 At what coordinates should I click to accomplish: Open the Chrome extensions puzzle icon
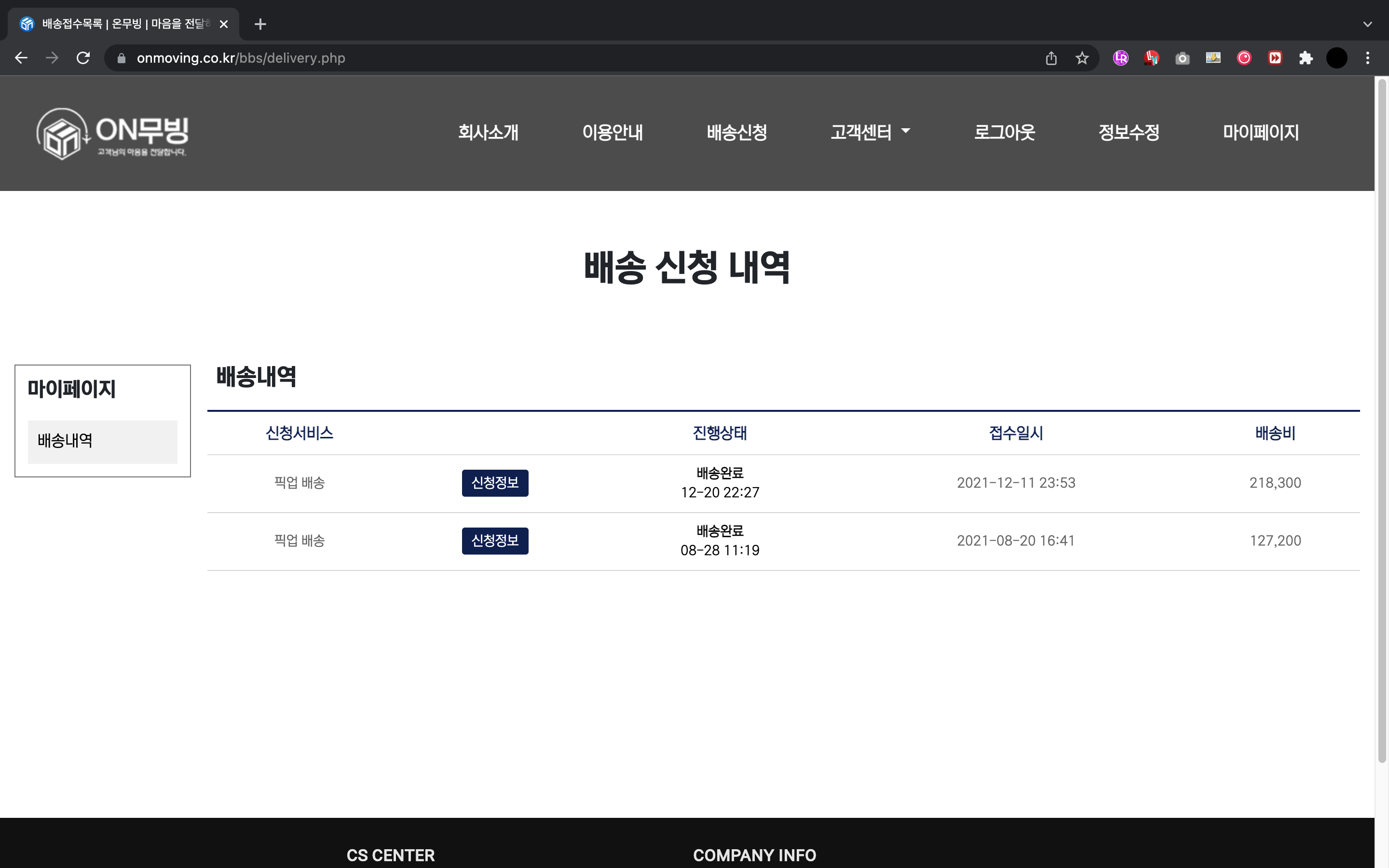(x=1306, y=58)
